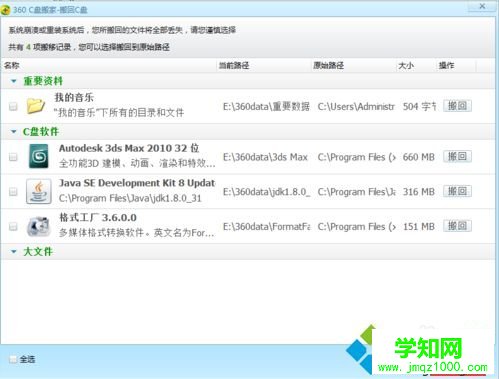Click path E:\360data\FormatFa
The width and height of the screenshot is (499, 379).
point(266,227)
